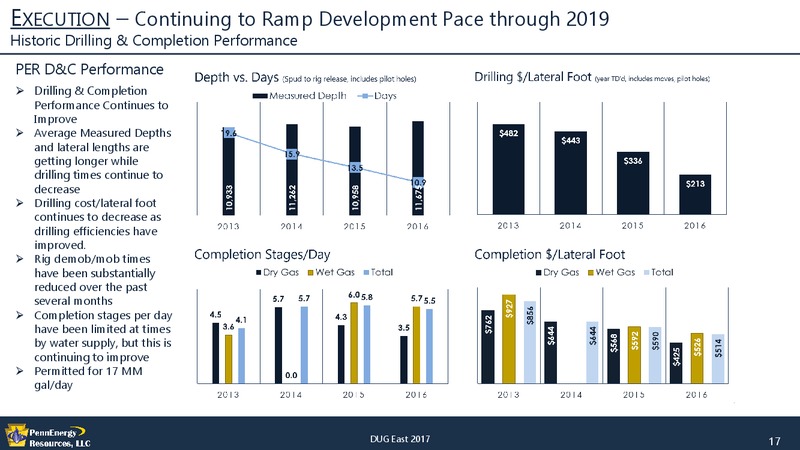Select the $336 drilling cost bar
This screenshot has height=450, width=800.
click(633, 183)
